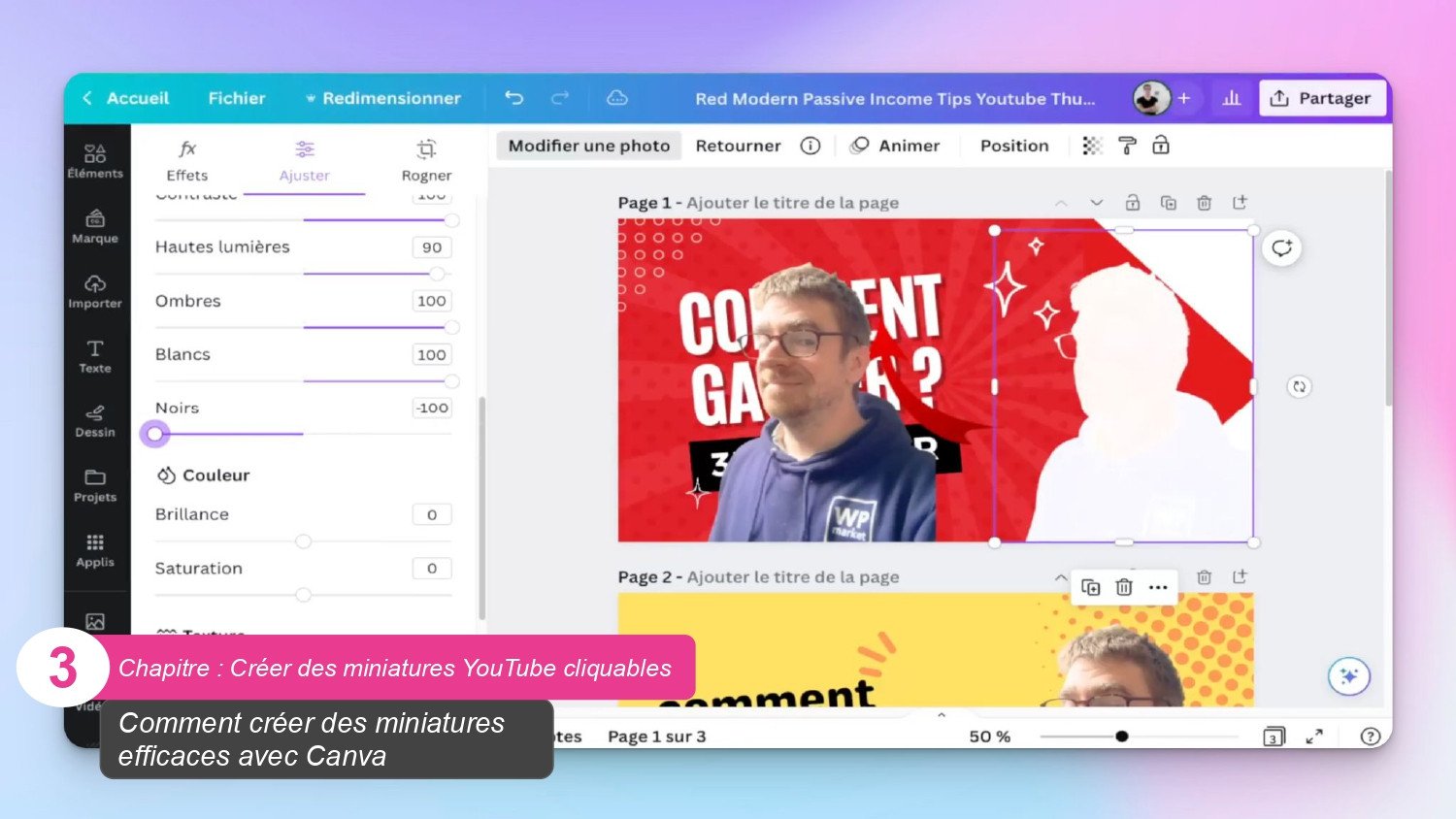
Task: Redo the last undone action
Action: click(x=560, y=98)
